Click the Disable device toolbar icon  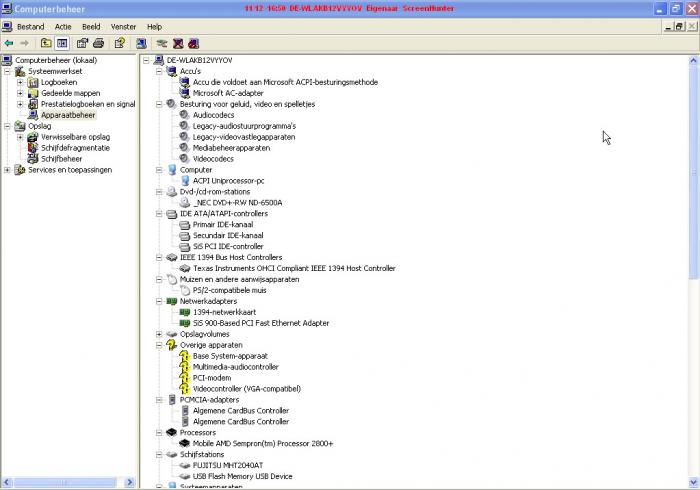pos(178,43)
